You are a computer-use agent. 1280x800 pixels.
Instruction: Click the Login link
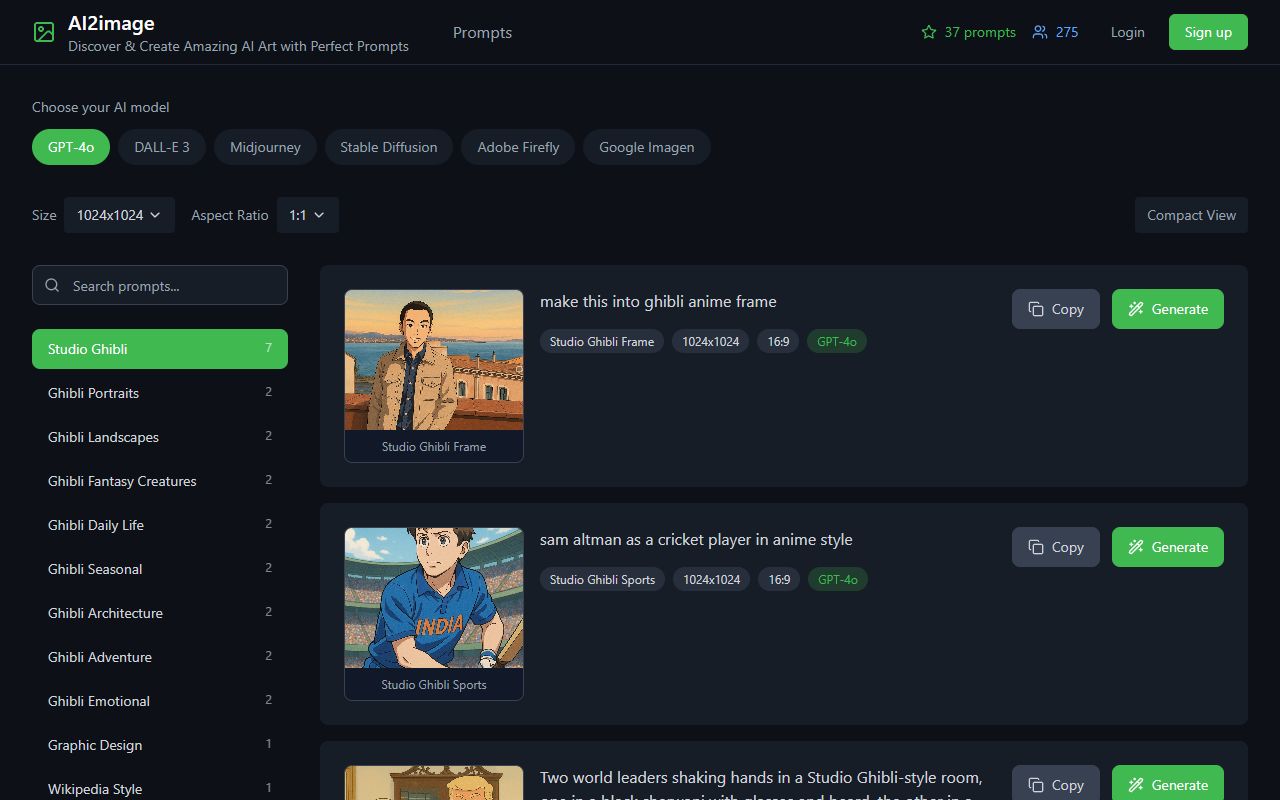1127,31
